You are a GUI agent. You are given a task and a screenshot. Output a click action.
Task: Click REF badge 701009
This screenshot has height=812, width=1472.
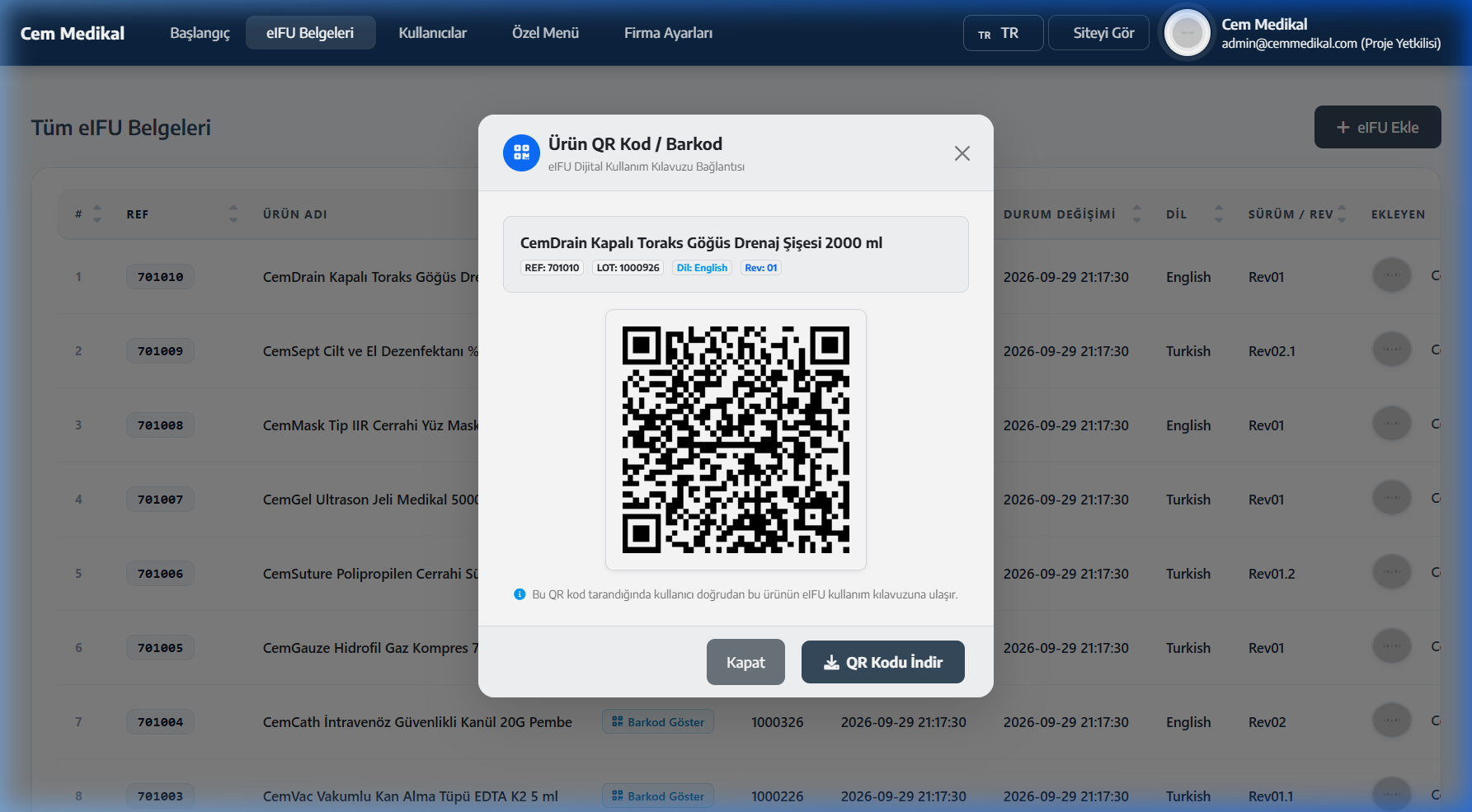pos(161,351)
